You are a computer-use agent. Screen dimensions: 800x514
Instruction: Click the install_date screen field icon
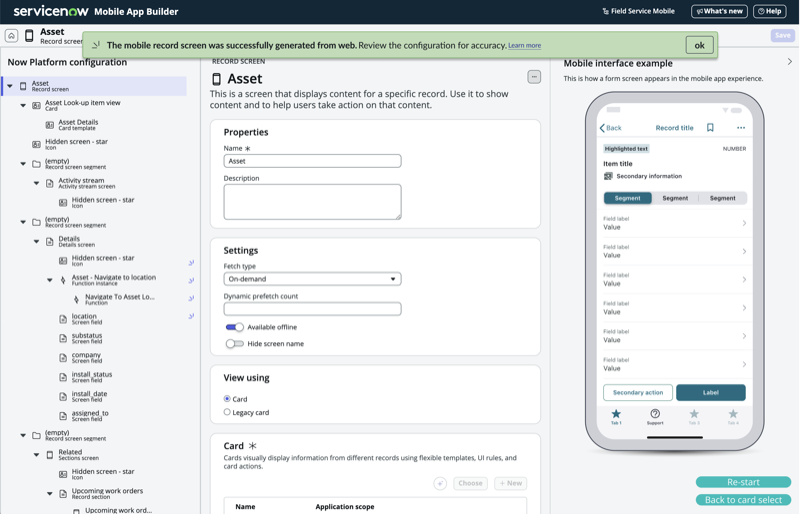tap(63, 397)
